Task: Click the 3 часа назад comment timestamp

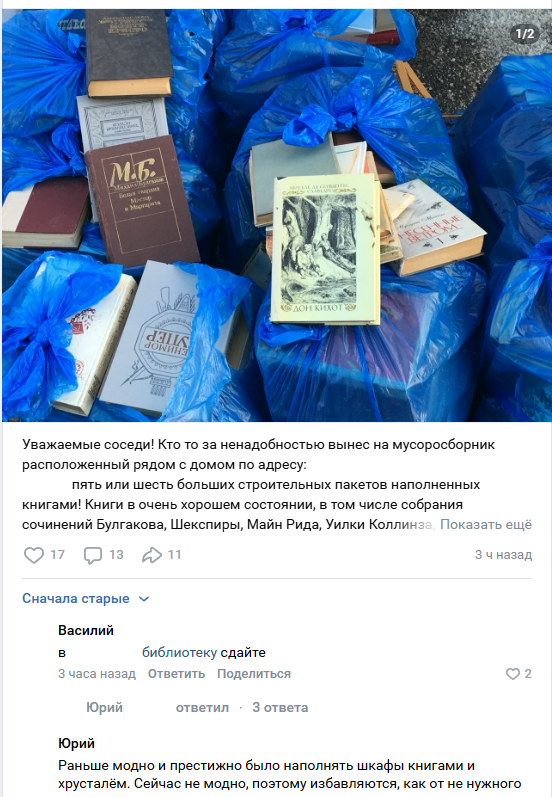Action: (97, 673)
